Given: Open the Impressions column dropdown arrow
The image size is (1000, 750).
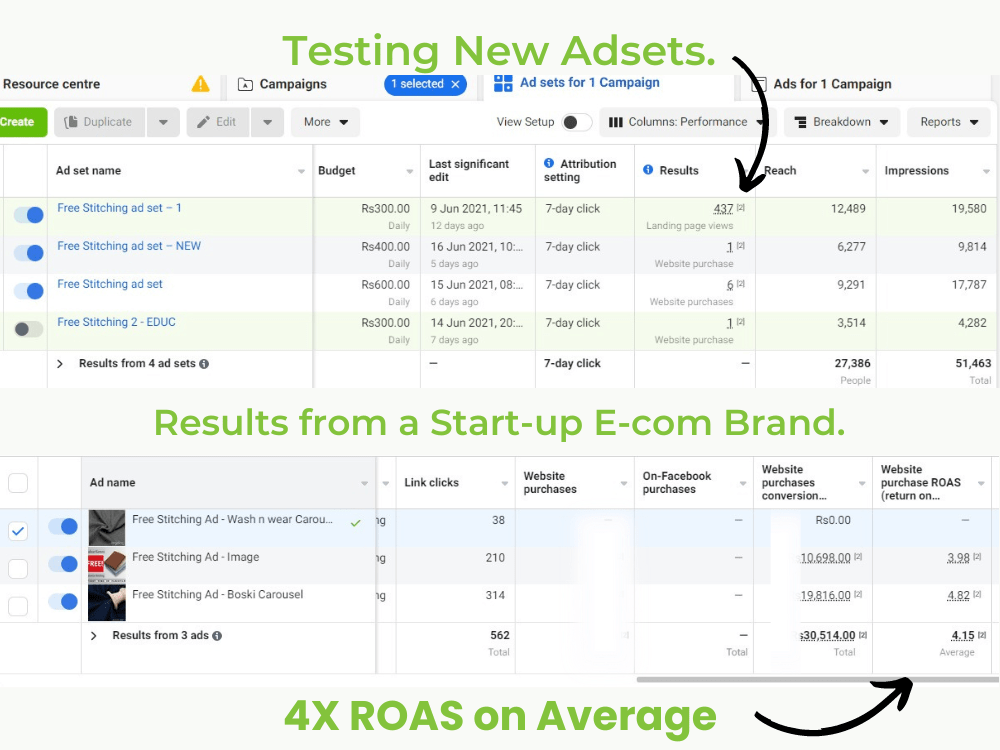Looking at the screenshot, I should pos(986,171).
